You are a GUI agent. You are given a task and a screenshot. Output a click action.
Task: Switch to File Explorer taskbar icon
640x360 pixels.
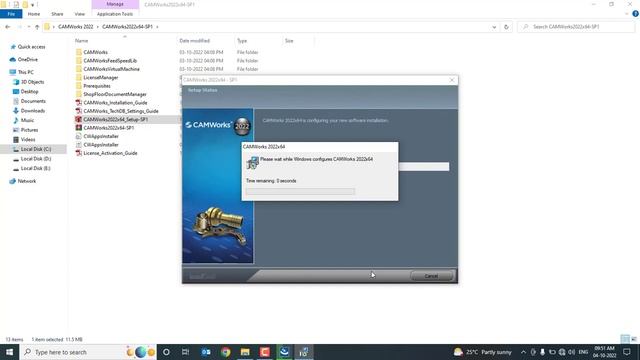pyautogui.click(x=245, y=352)
